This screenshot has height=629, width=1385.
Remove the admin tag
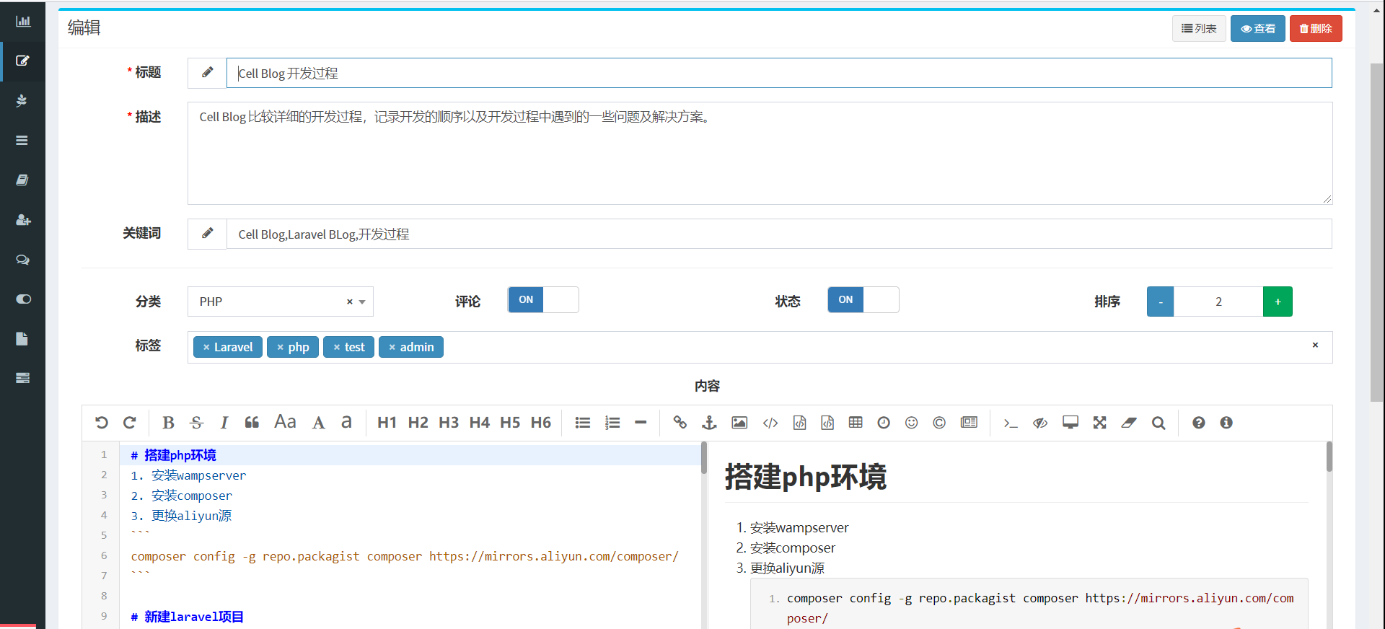[392, 347]
